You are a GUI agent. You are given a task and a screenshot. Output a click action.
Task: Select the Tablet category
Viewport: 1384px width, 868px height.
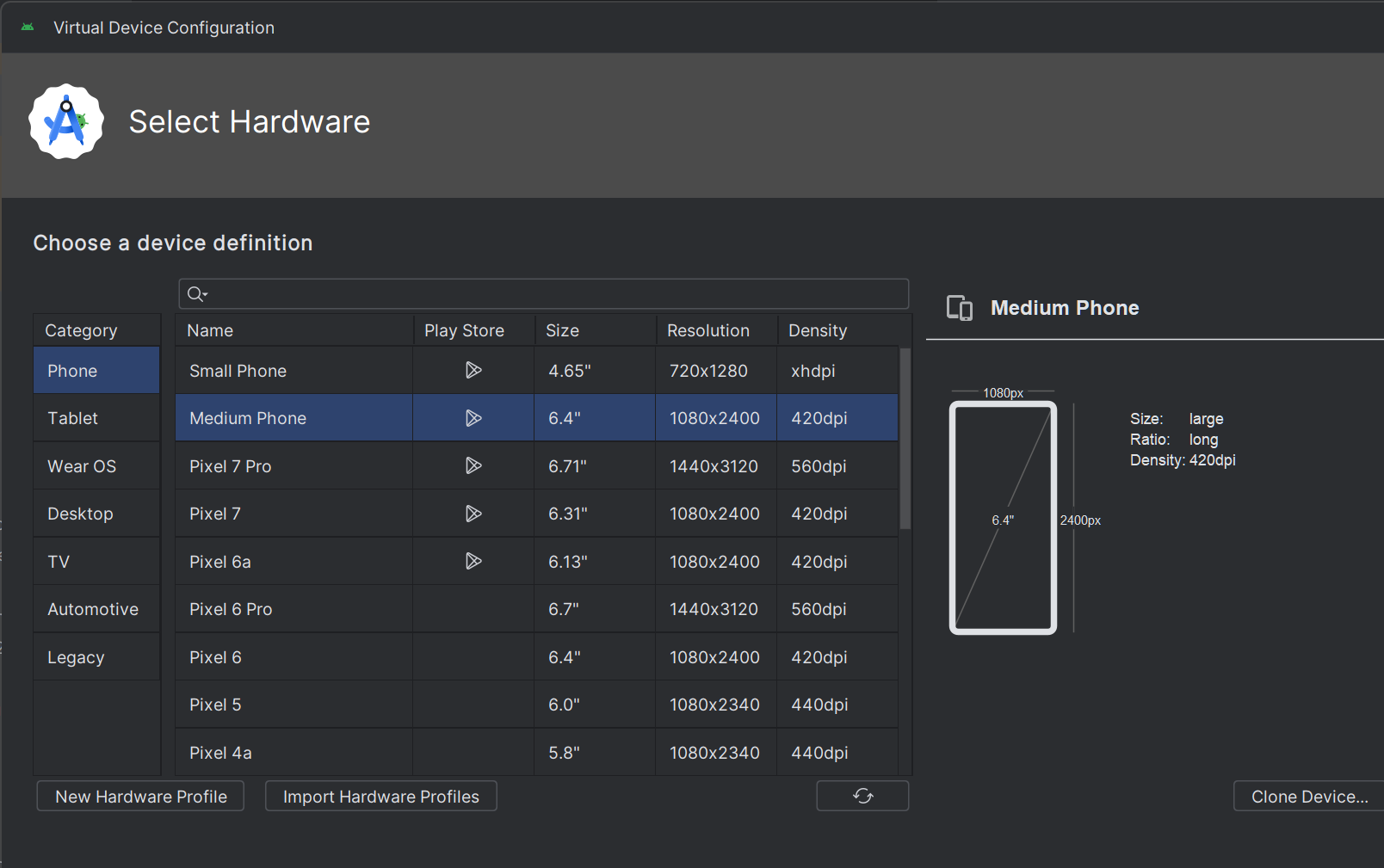96,418
